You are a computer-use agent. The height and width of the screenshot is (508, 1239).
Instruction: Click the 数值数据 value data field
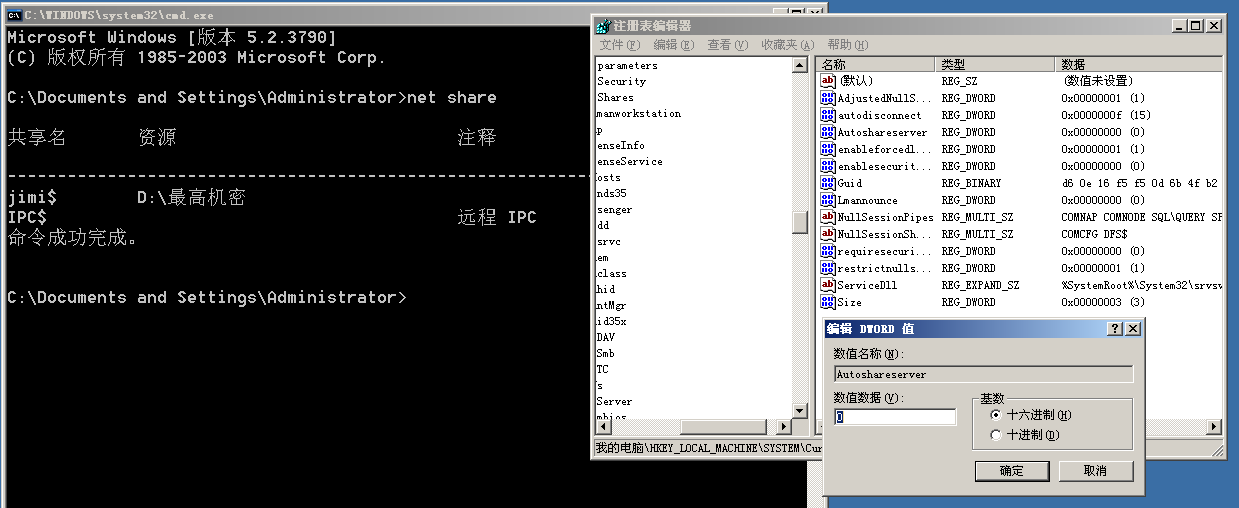[895, 417]
